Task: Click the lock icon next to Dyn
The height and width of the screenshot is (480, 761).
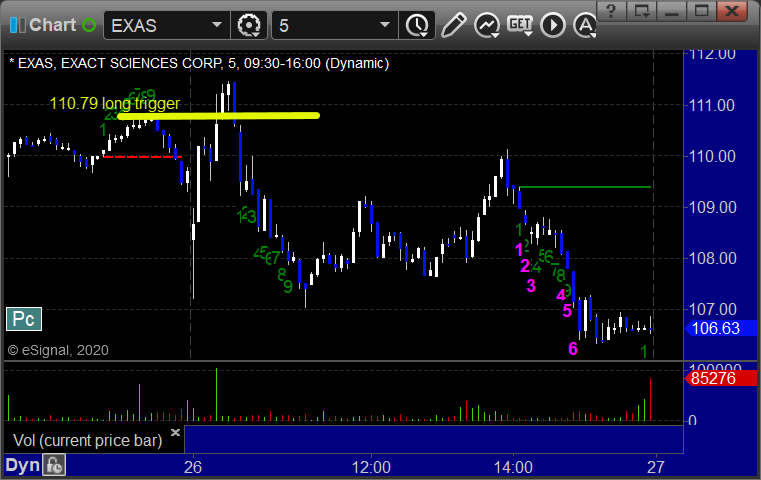Action: coord(54,465)
